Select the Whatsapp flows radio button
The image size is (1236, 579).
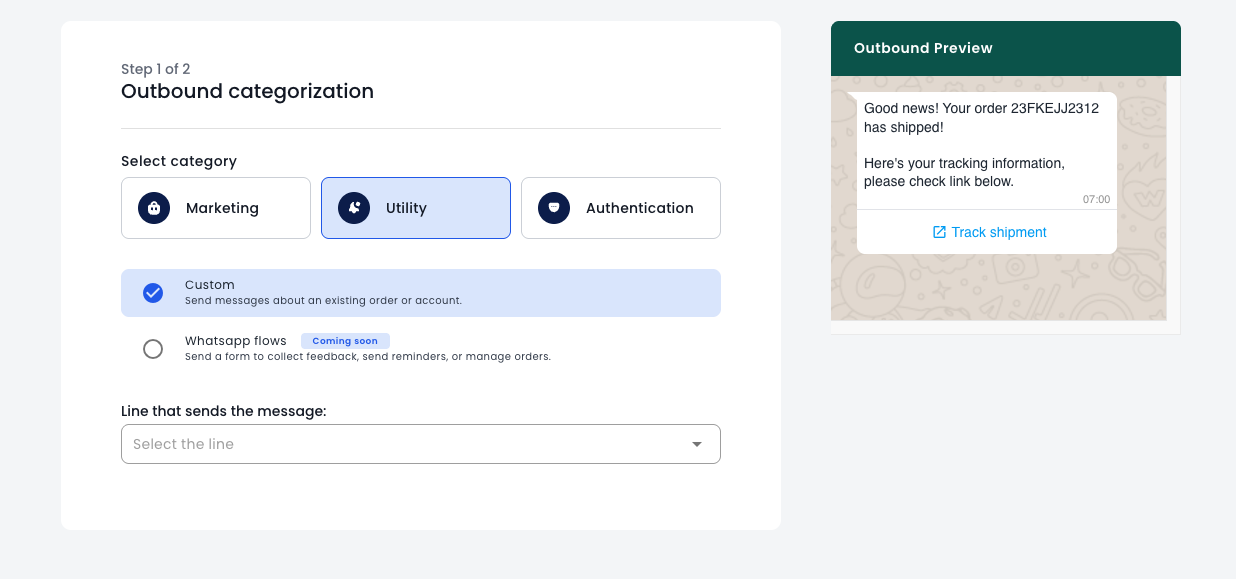point(153,349)
